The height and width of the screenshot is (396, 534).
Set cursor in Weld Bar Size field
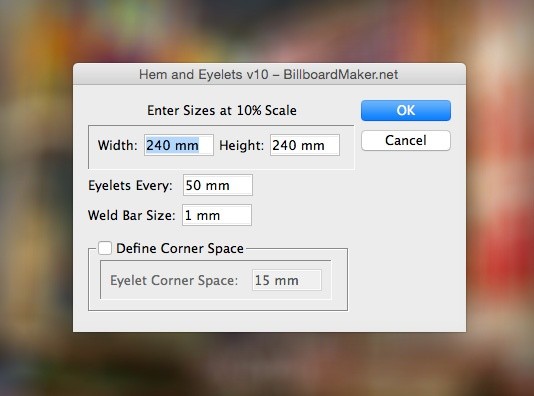pos(217,215)
